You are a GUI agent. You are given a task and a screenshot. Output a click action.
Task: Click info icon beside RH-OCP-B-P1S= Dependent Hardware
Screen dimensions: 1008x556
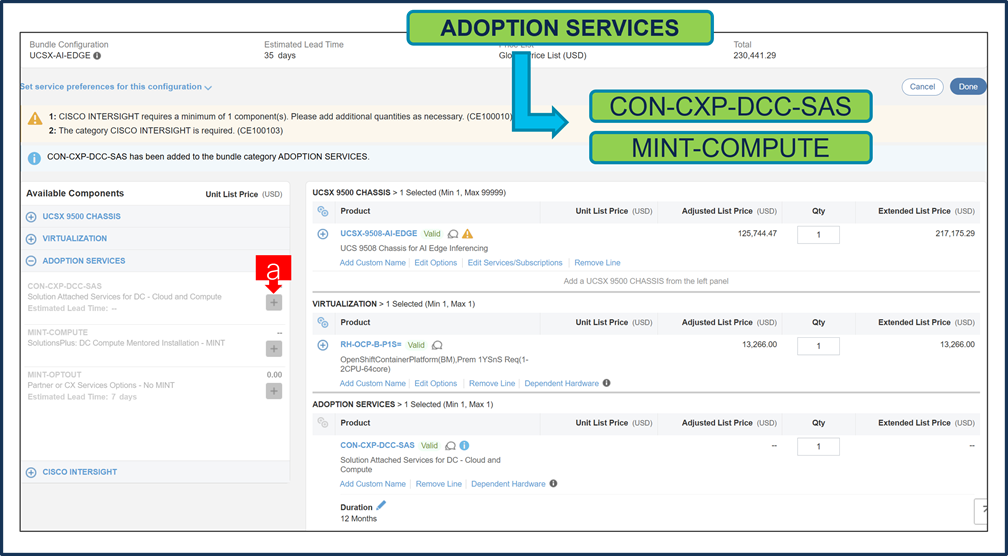coord(606,383)
